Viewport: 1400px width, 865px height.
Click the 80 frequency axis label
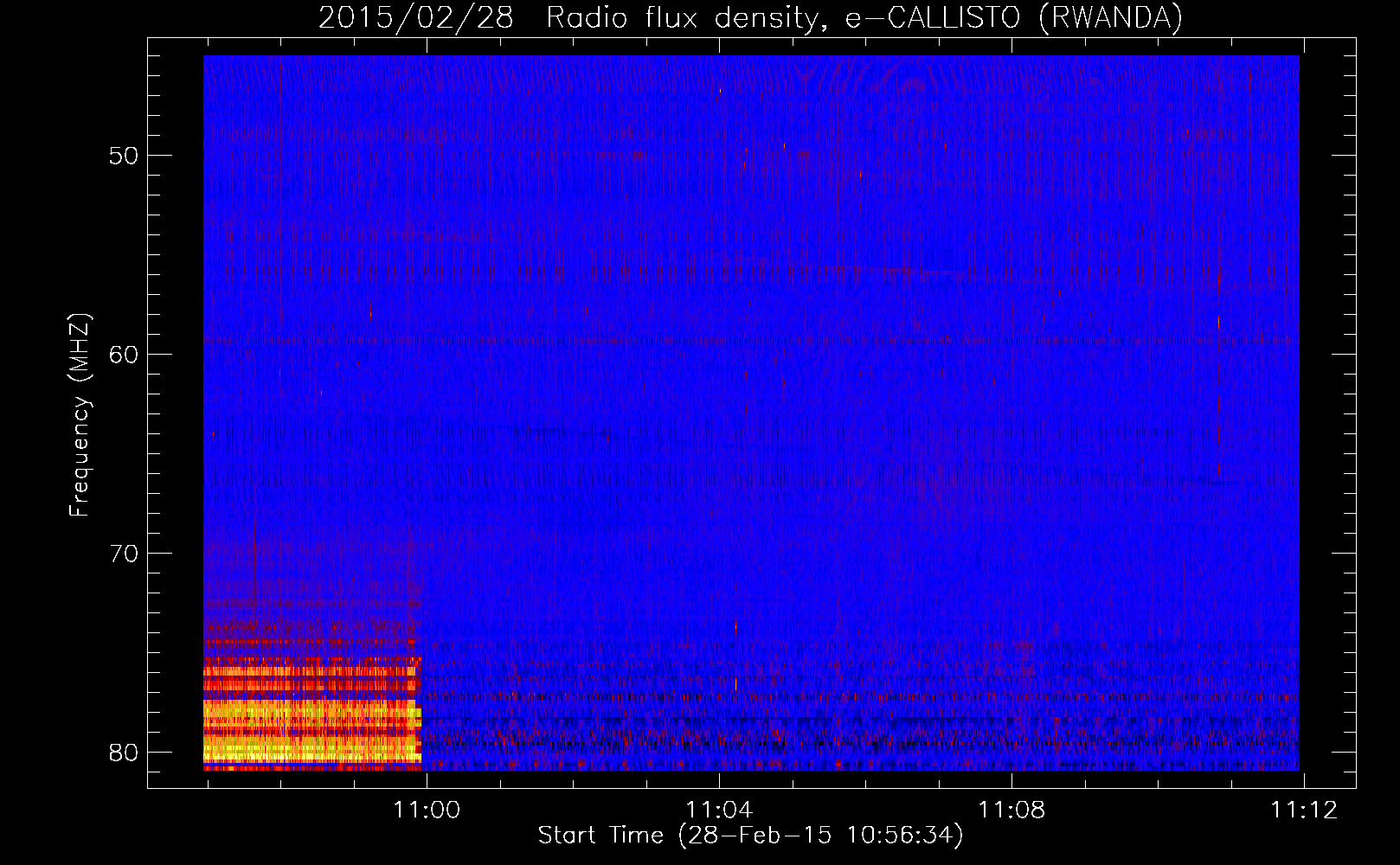pyautogui.click(x=124, y=753)
